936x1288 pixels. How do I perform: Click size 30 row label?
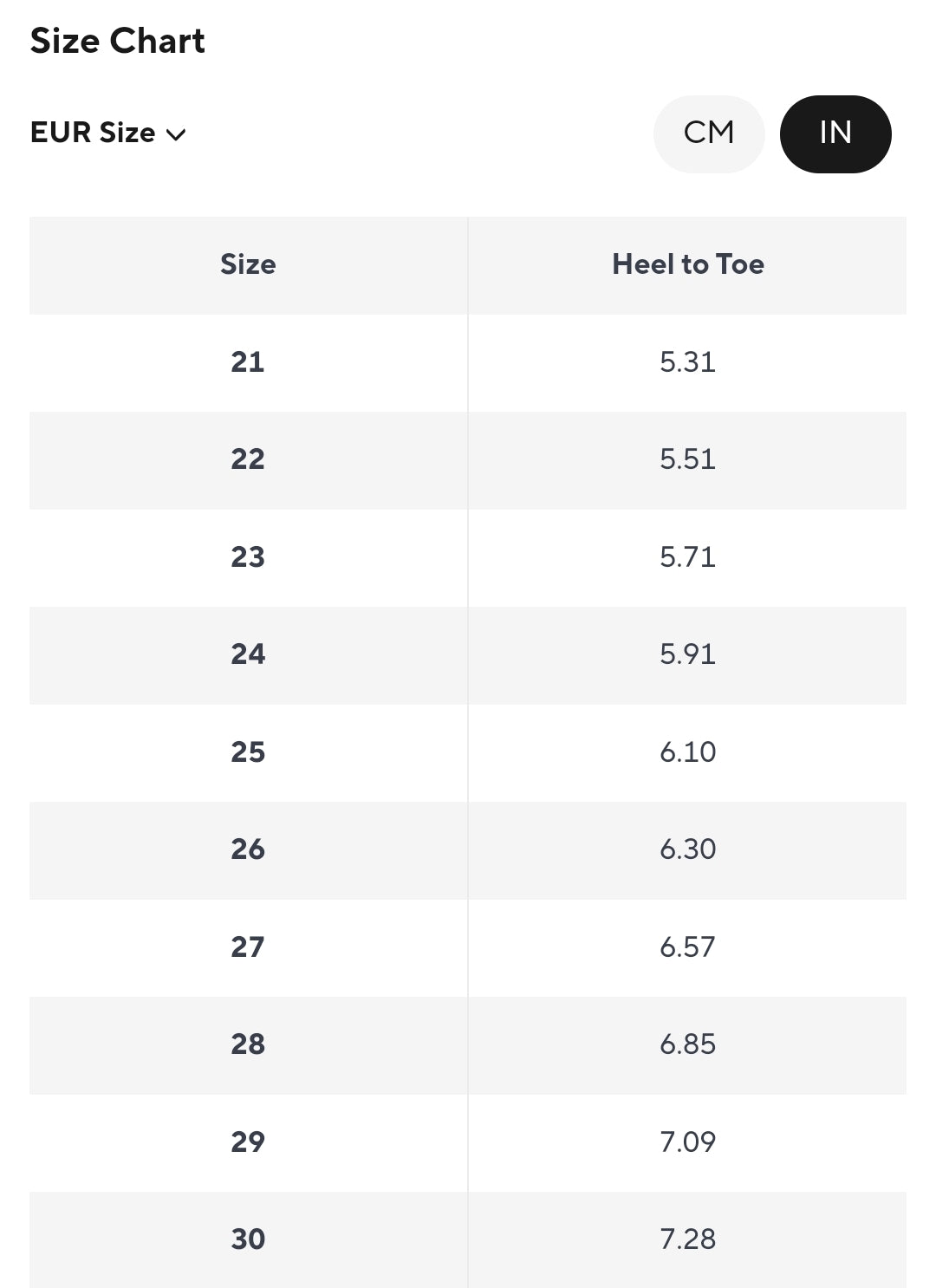pos(248,1239)
